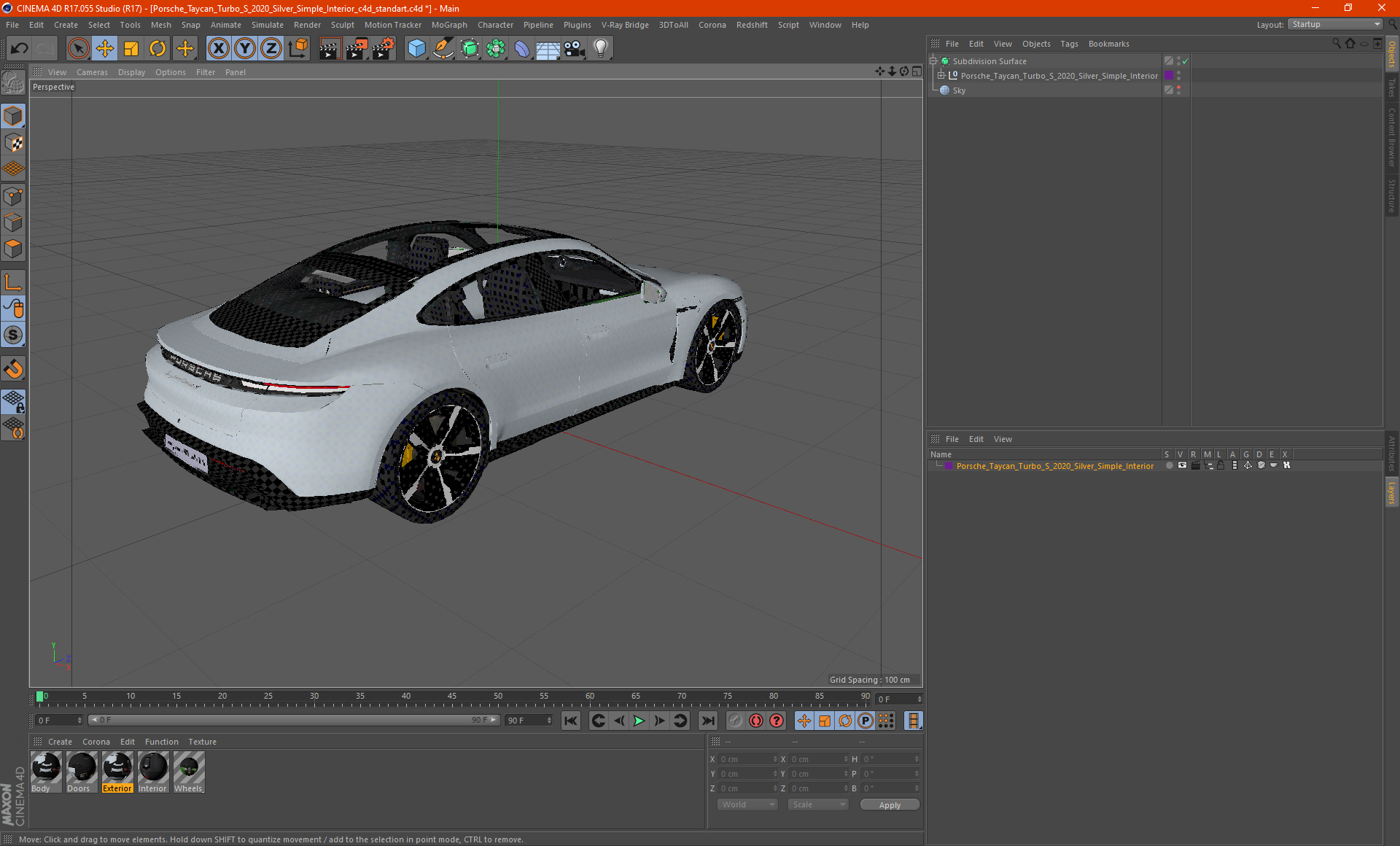Add a Cube primitive object
Screen dimensions: 1400x846
(416, 49)
